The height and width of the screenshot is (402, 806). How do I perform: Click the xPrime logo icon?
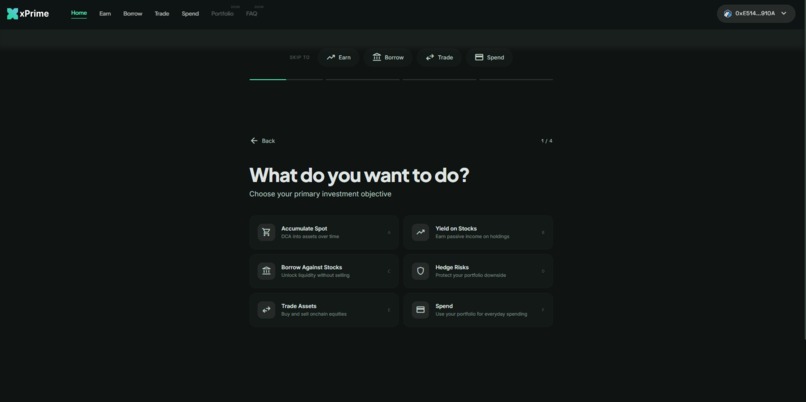pos(12,14)
